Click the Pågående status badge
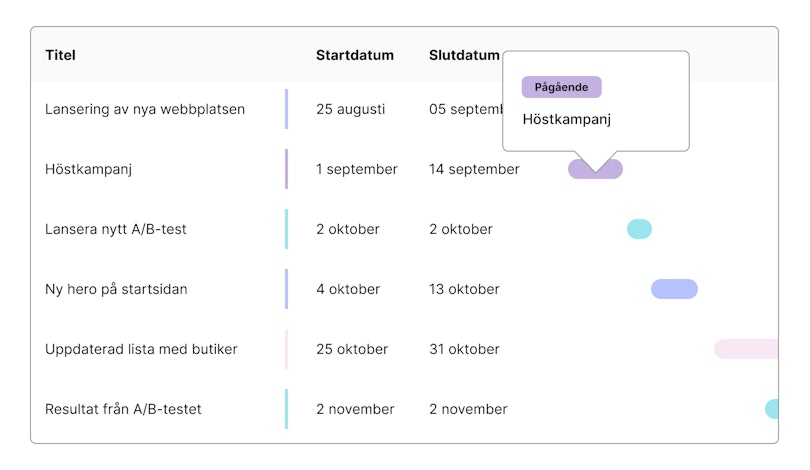 [x=561, y=87]
